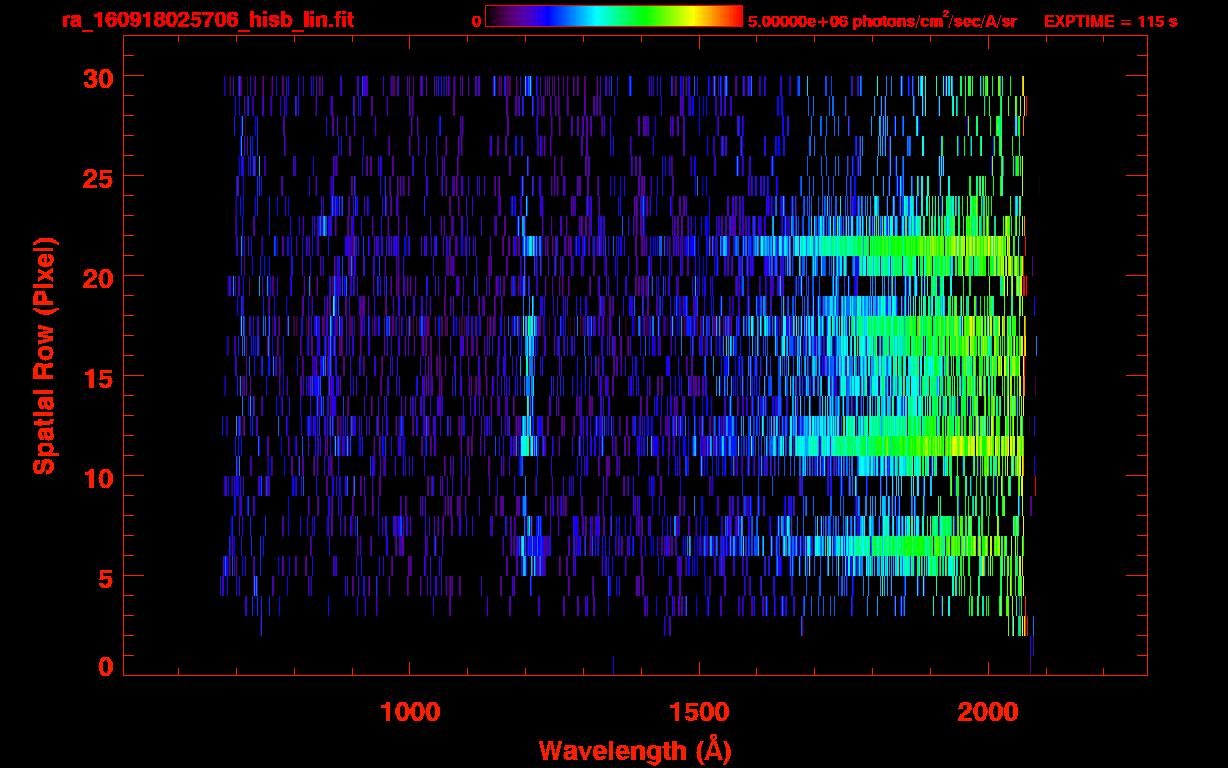Image resolution: width=1228 pixels, height=768 pixels.
Task: Click the filename ra_160918025706_hisb_lin.fit title
Action: point(208,19)
